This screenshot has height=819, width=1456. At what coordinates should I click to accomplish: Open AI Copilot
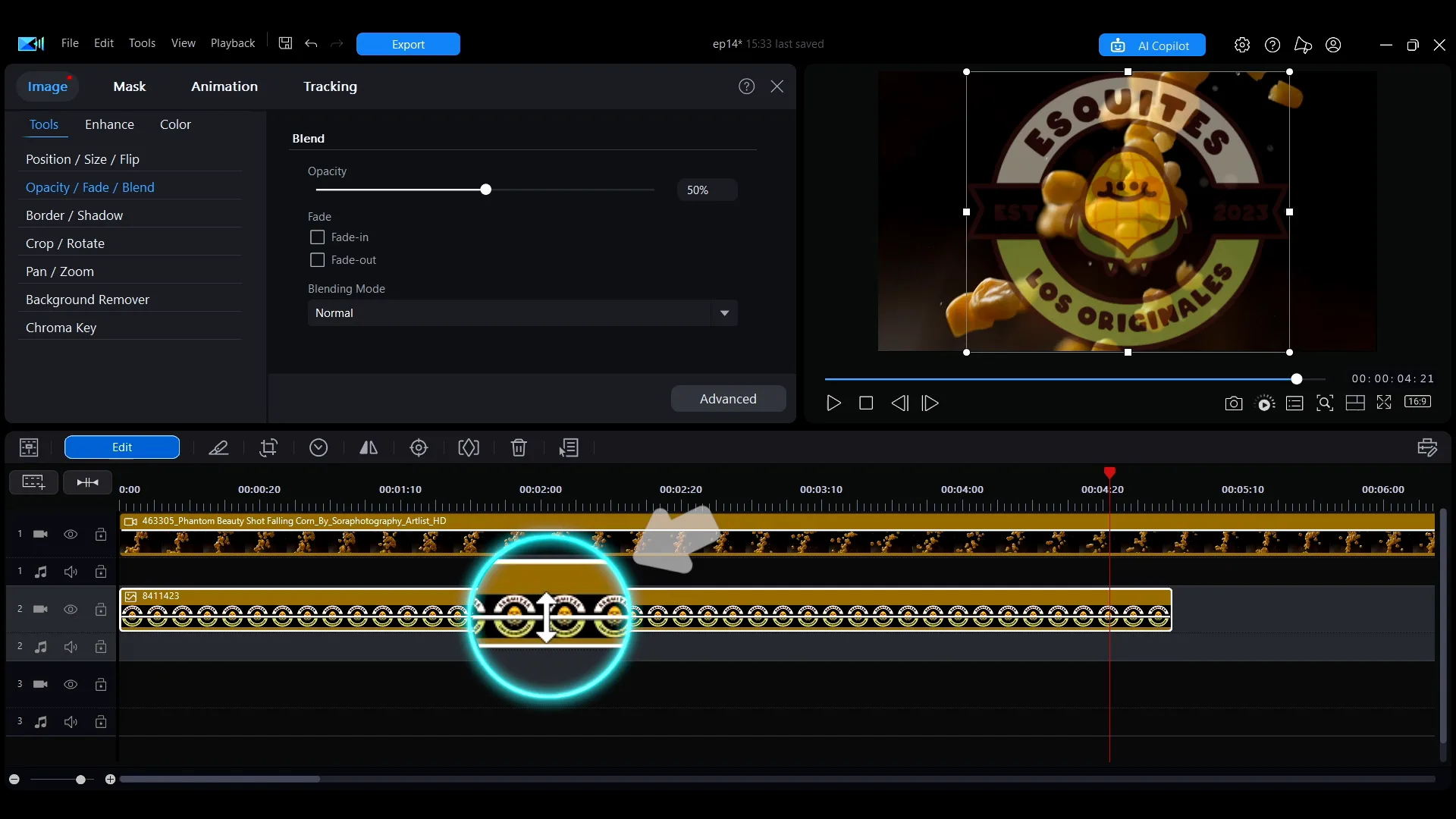[x=1152, y=45]
